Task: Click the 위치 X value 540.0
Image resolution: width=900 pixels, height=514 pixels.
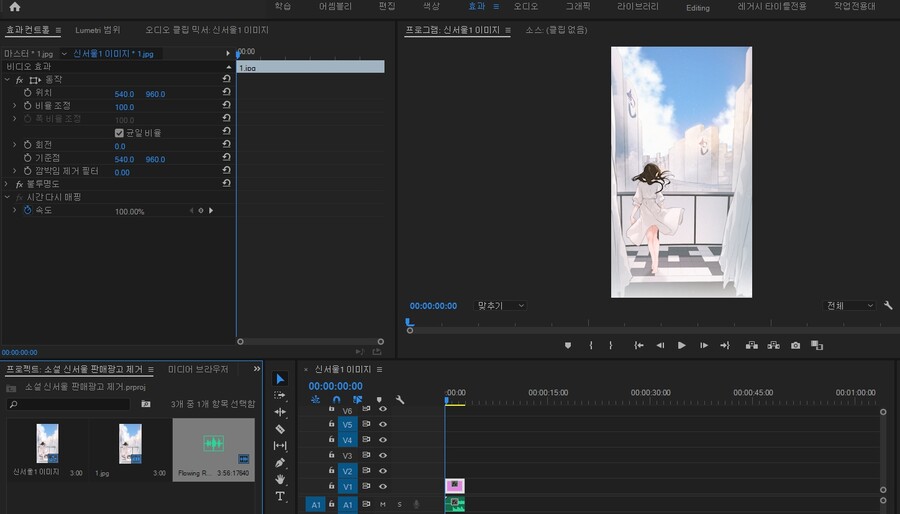Action: point(124,93)
